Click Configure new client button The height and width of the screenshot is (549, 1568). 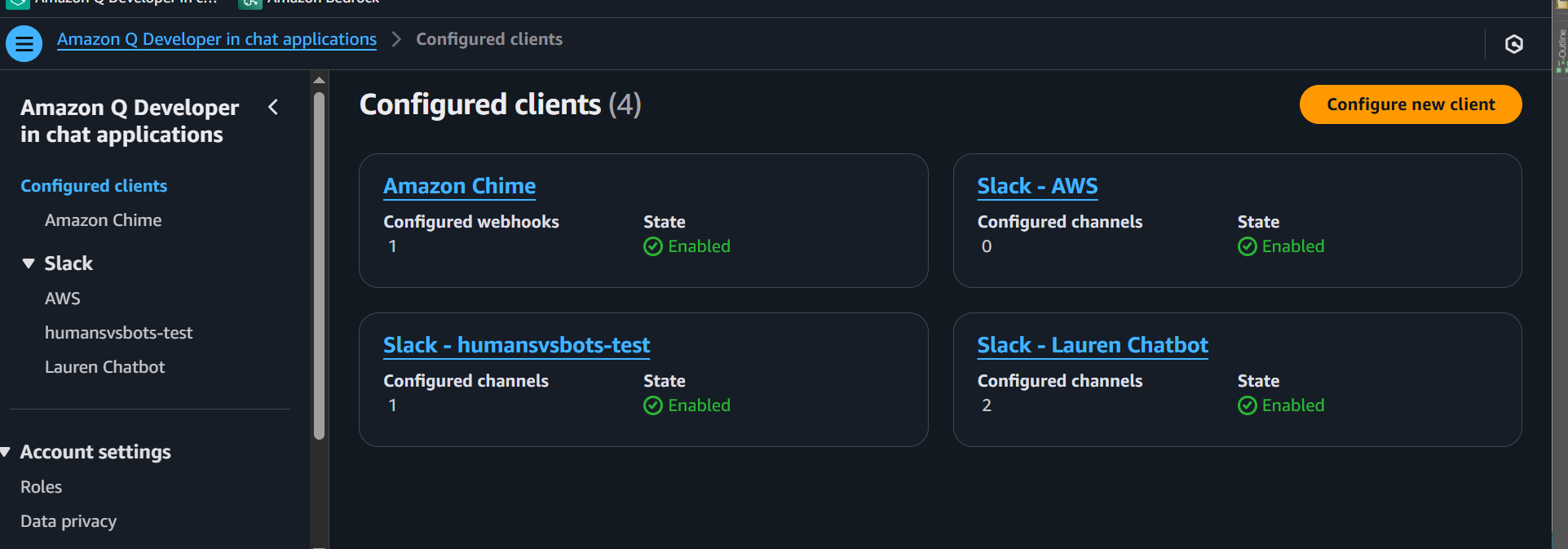[x=1411, y=104]
